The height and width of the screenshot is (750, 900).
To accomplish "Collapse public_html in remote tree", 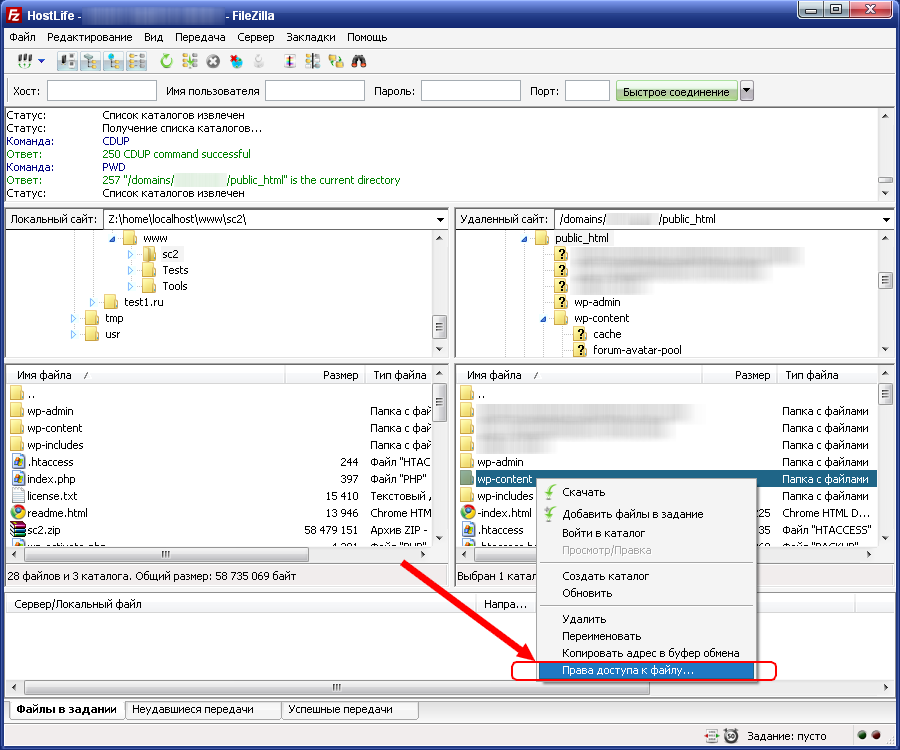I will (x=523, y=239).
